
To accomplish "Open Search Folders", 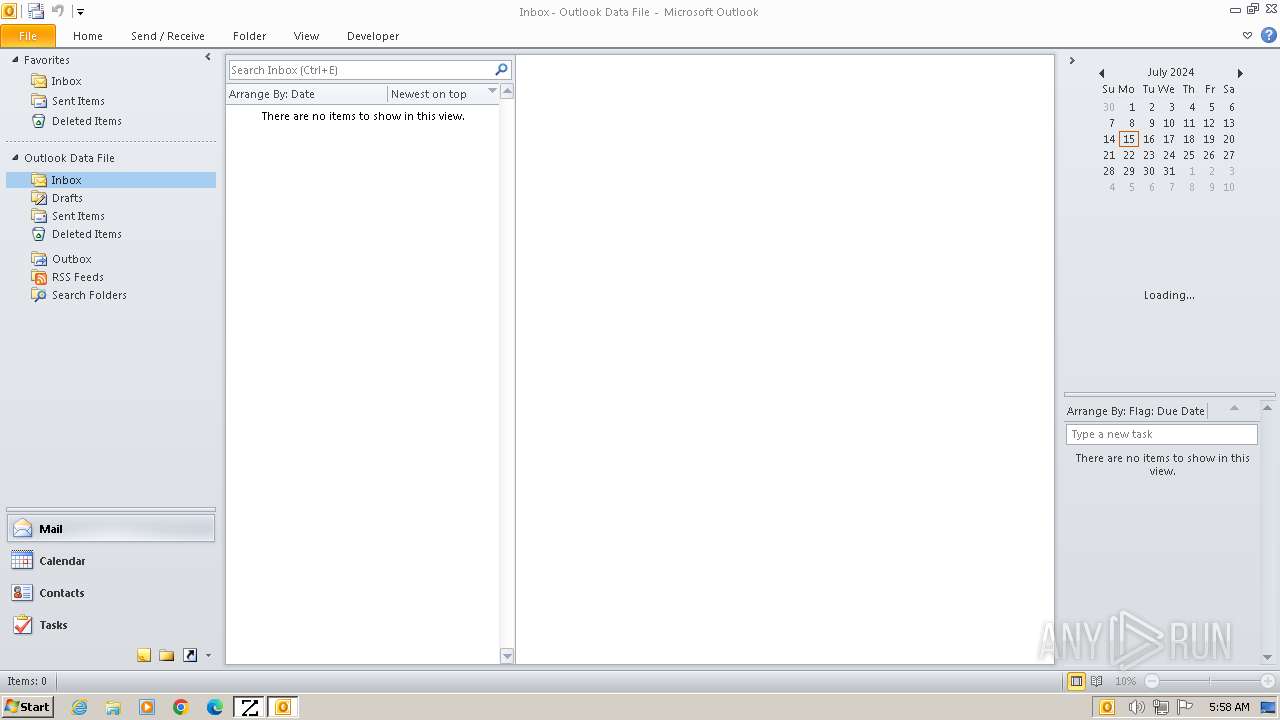I will click(x=89, y=295).
